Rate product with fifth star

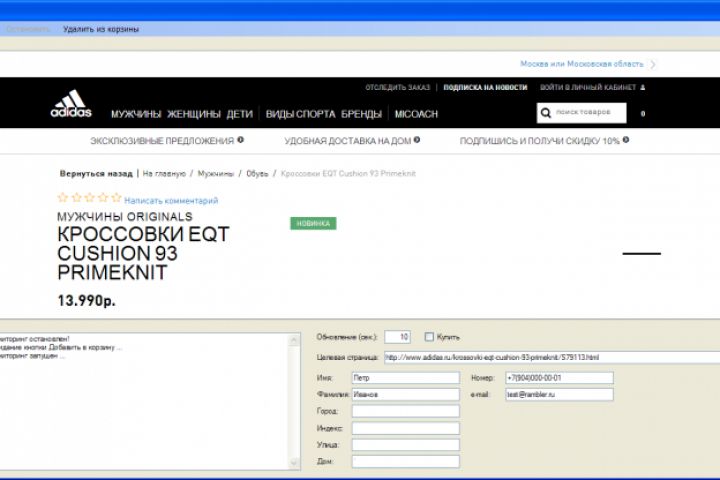116,198
